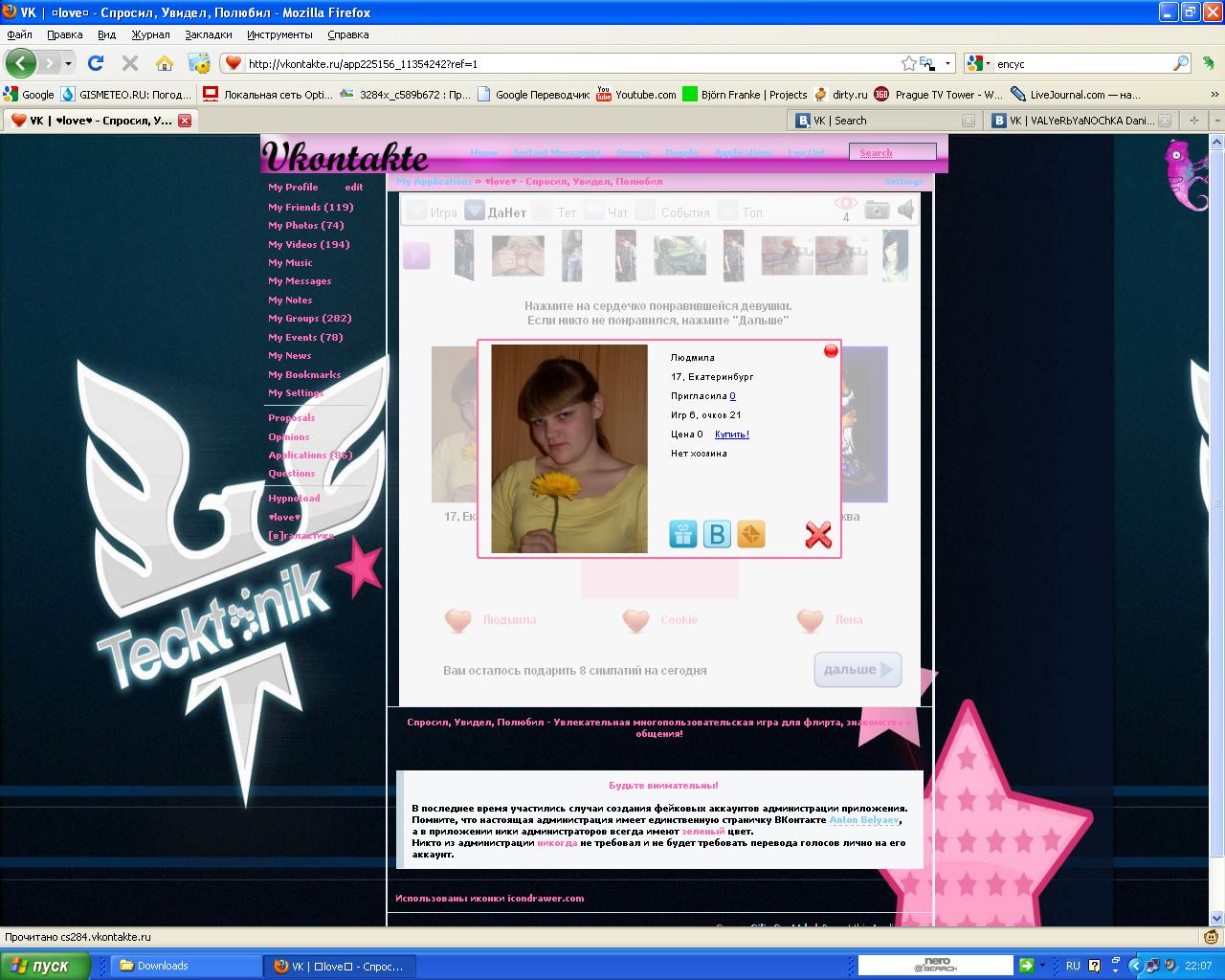
Task: Close the VK ♥love♥ tab
Action: 185,121
